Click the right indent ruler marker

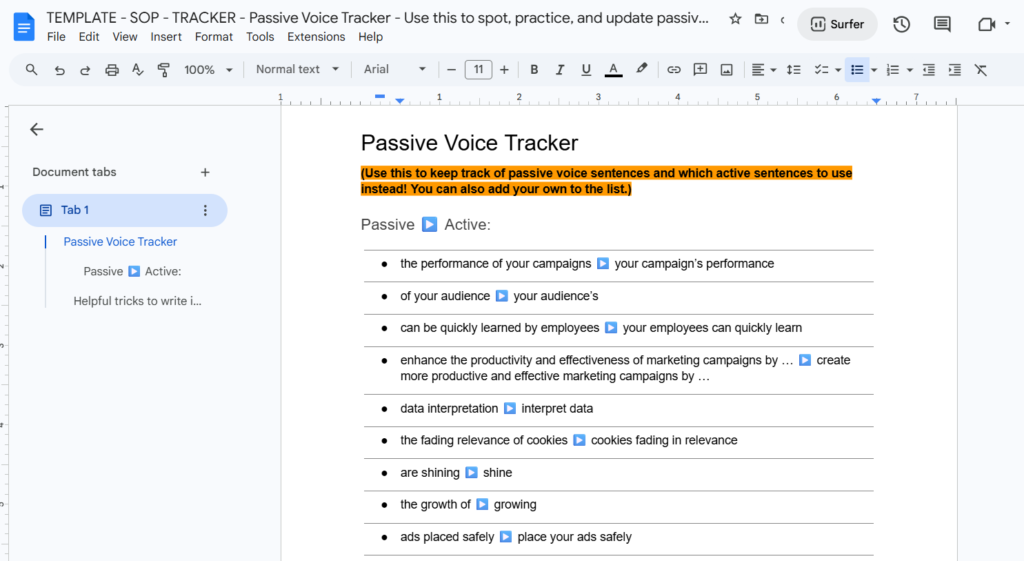876,101
